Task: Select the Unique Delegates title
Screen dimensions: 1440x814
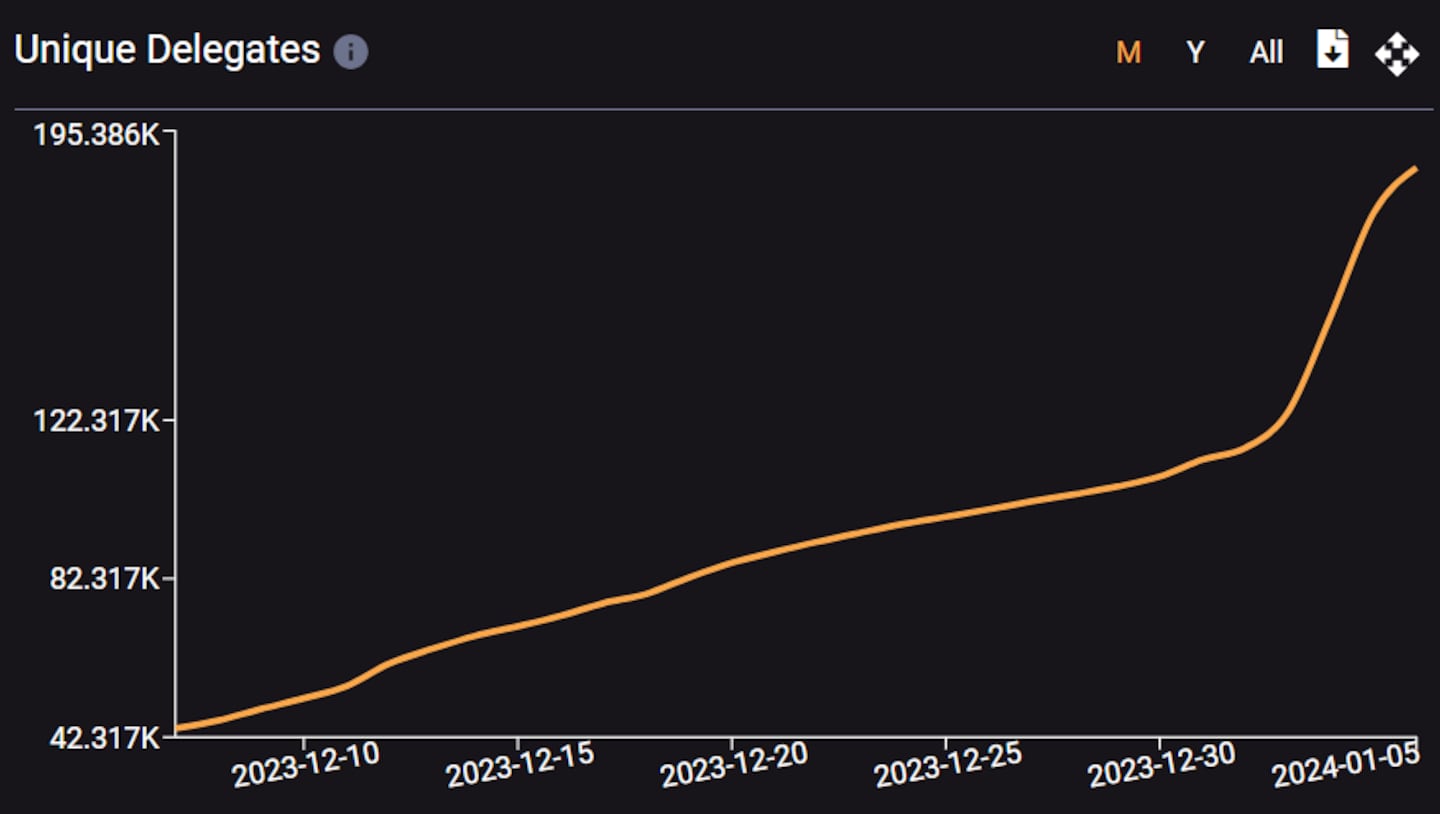Action: [x=167, y=50]
